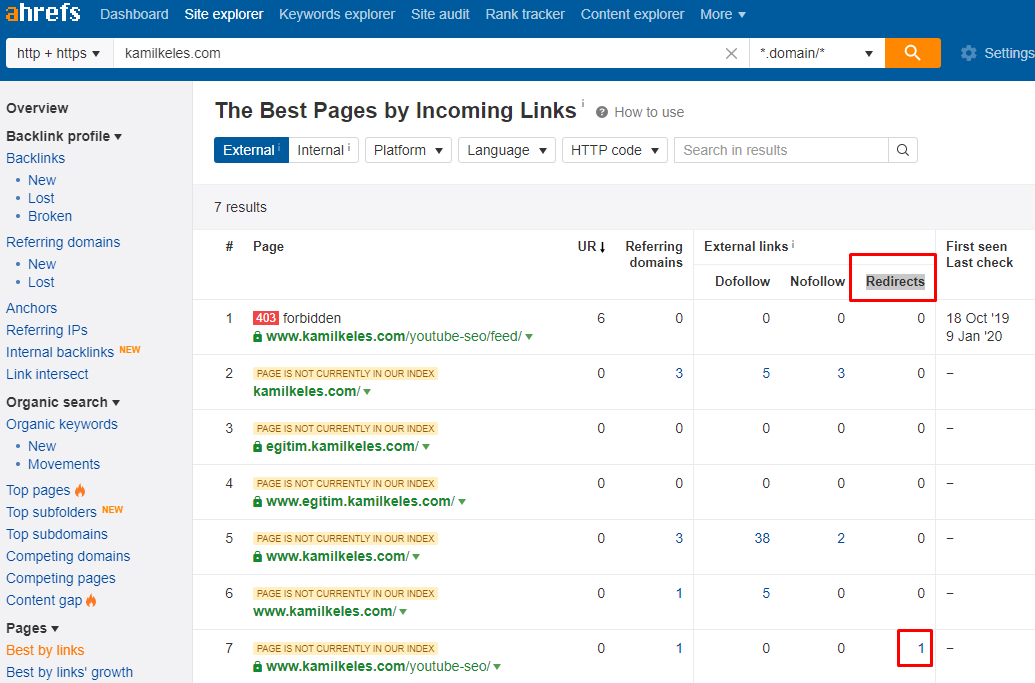Click the How to use link
Viewport: 1035px width, 683px height.
pyautogui.click(x=649, y=112)
